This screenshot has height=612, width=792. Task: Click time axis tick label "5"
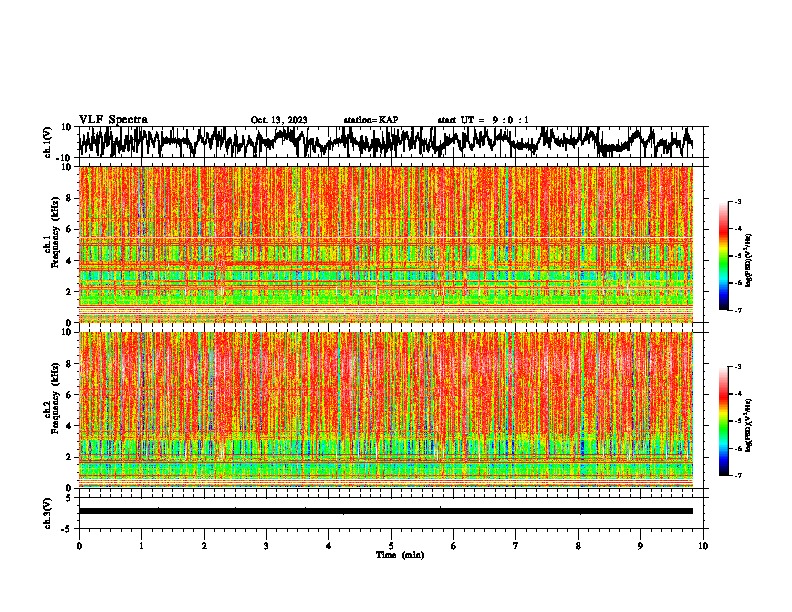pyautogui.click(x=391, y=546)
